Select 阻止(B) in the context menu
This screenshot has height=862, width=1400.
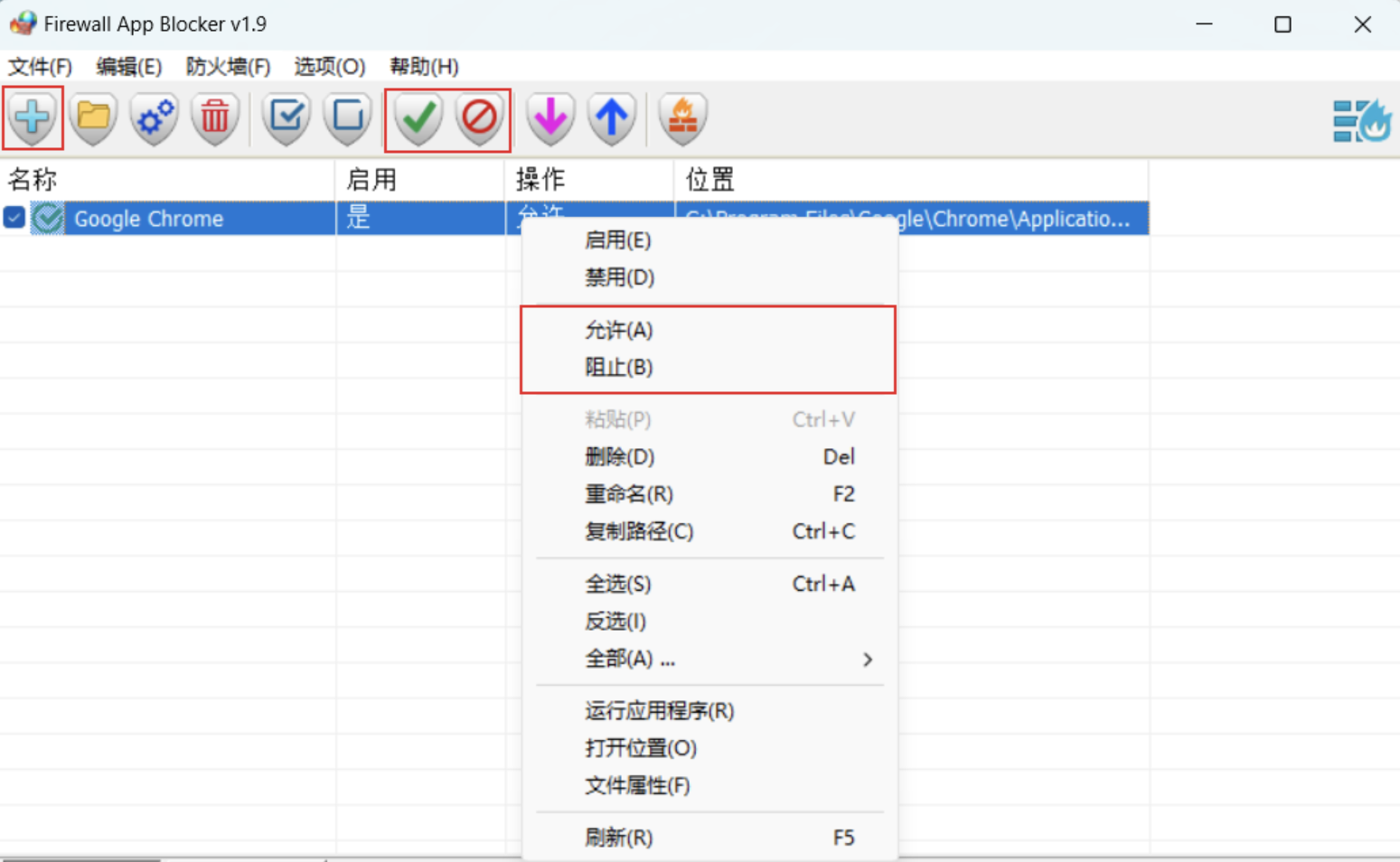[x=619, y=367]
